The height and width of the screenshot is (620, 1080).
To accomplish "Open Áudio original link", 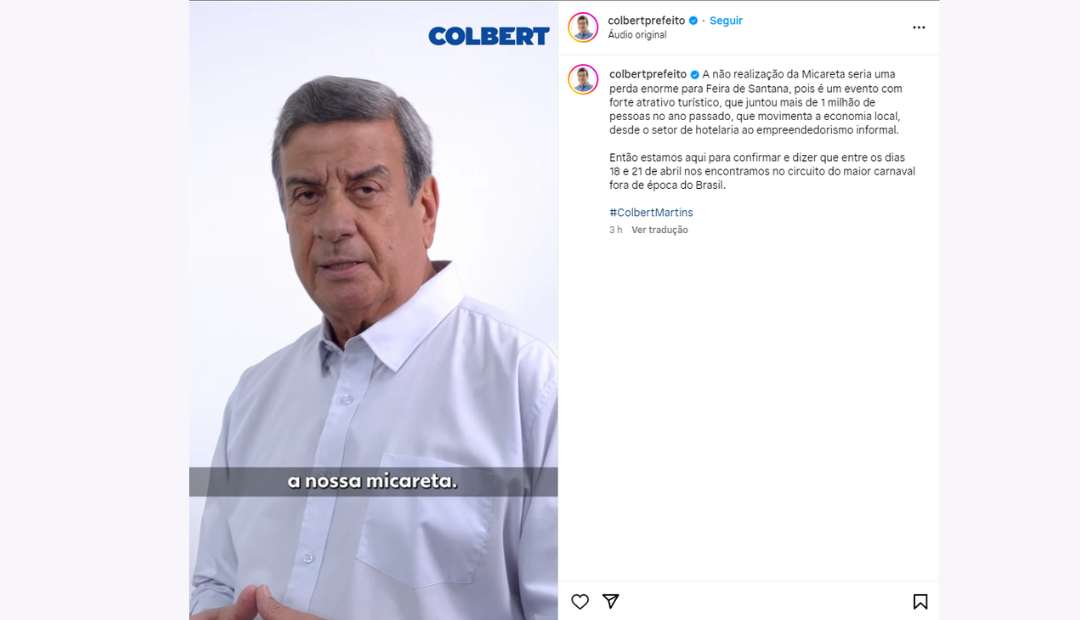I will 637,34.
